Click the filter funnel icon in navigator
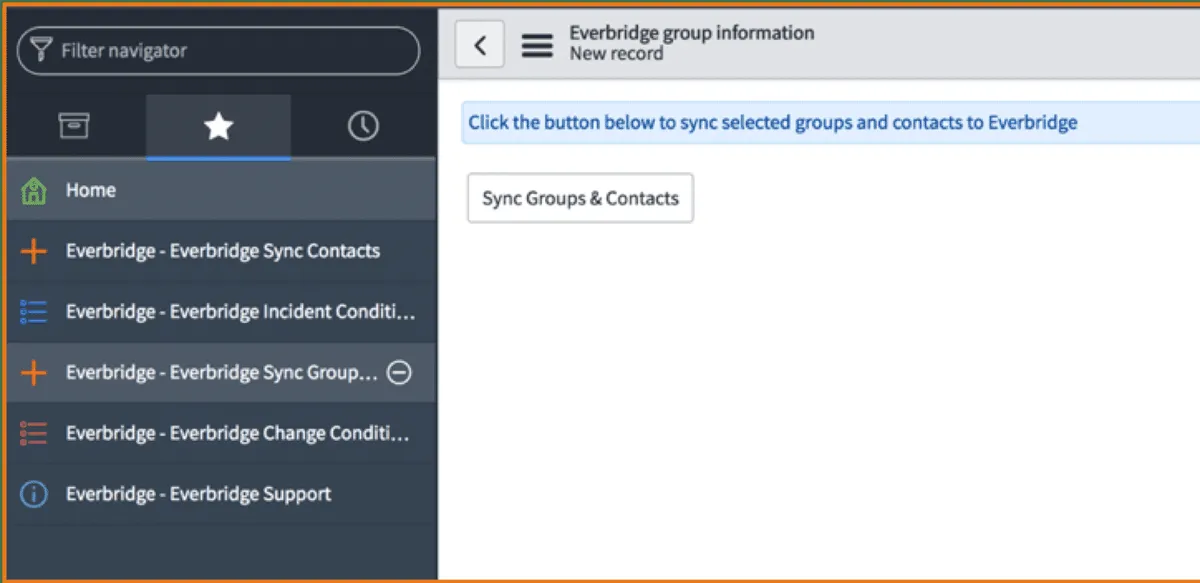The height and width of the screenshot is (583, 1200). [40, 49]
